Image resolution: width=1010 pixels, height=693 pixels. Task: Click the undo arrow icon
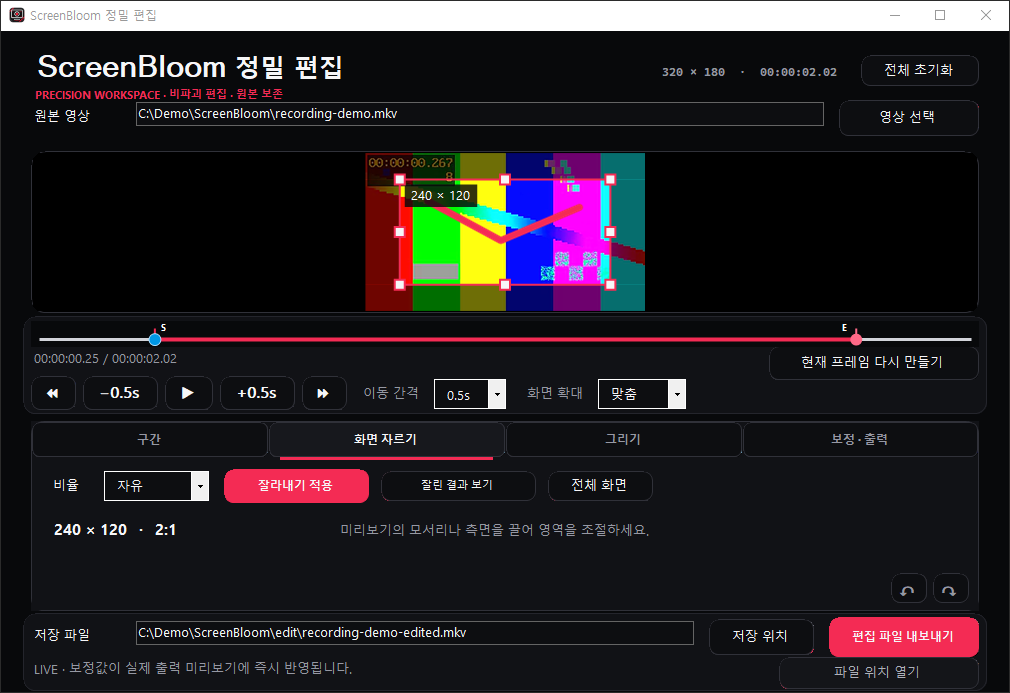(908, 589)
